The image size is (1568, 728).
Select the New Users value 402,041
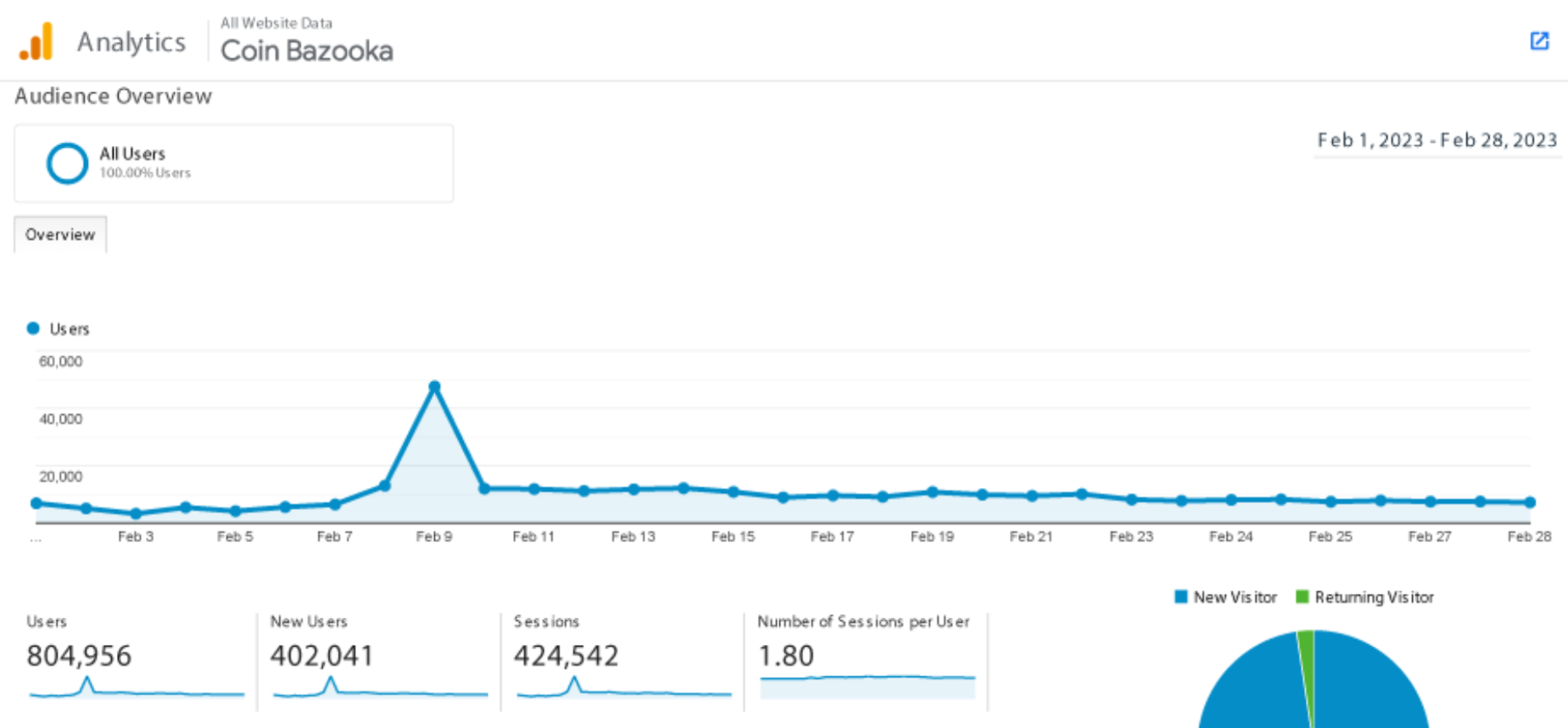321,656
